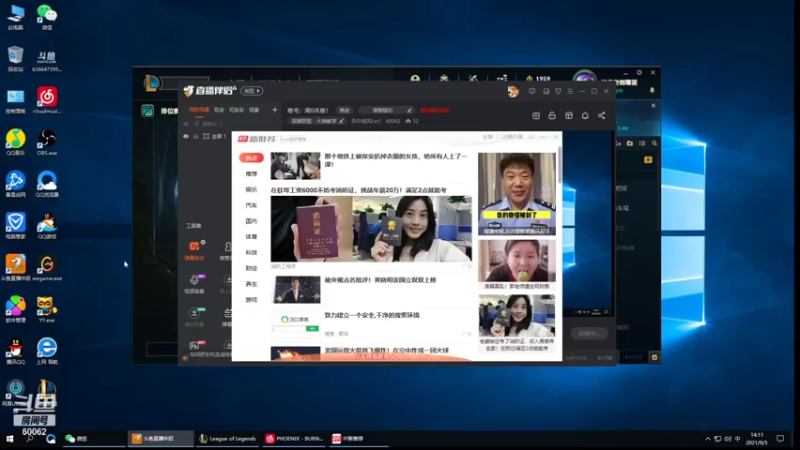The width and height of the screenshot is (800, 450).
Task: Select the first orange scene tab
Action: click(x=199, y=110)
